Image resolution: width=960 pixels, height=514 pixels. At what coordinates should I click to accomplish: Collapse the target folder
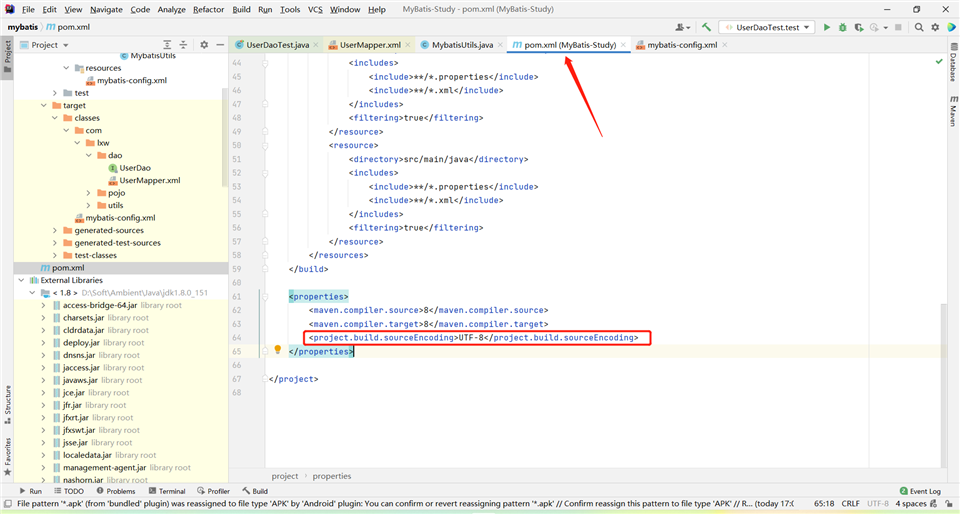point(43,105)
